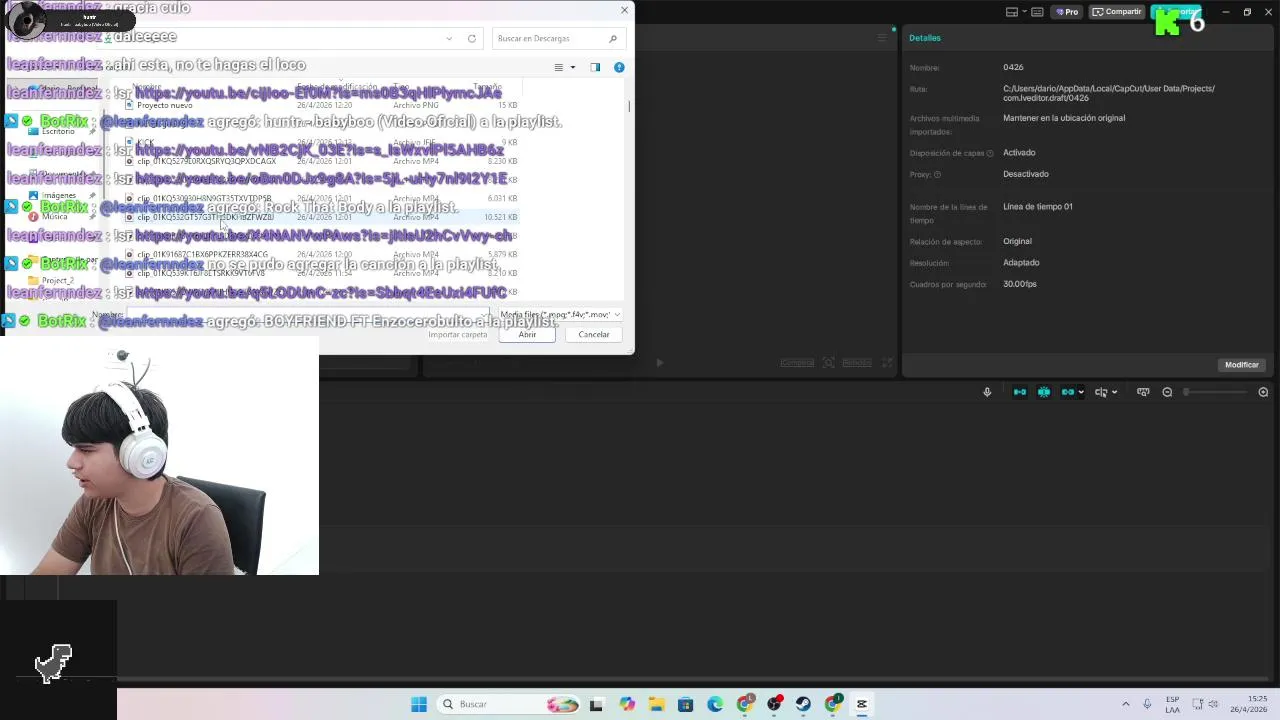The image size is (1280, 720).
Task: Click the player focus frame icon
Action: click(828, 363)
